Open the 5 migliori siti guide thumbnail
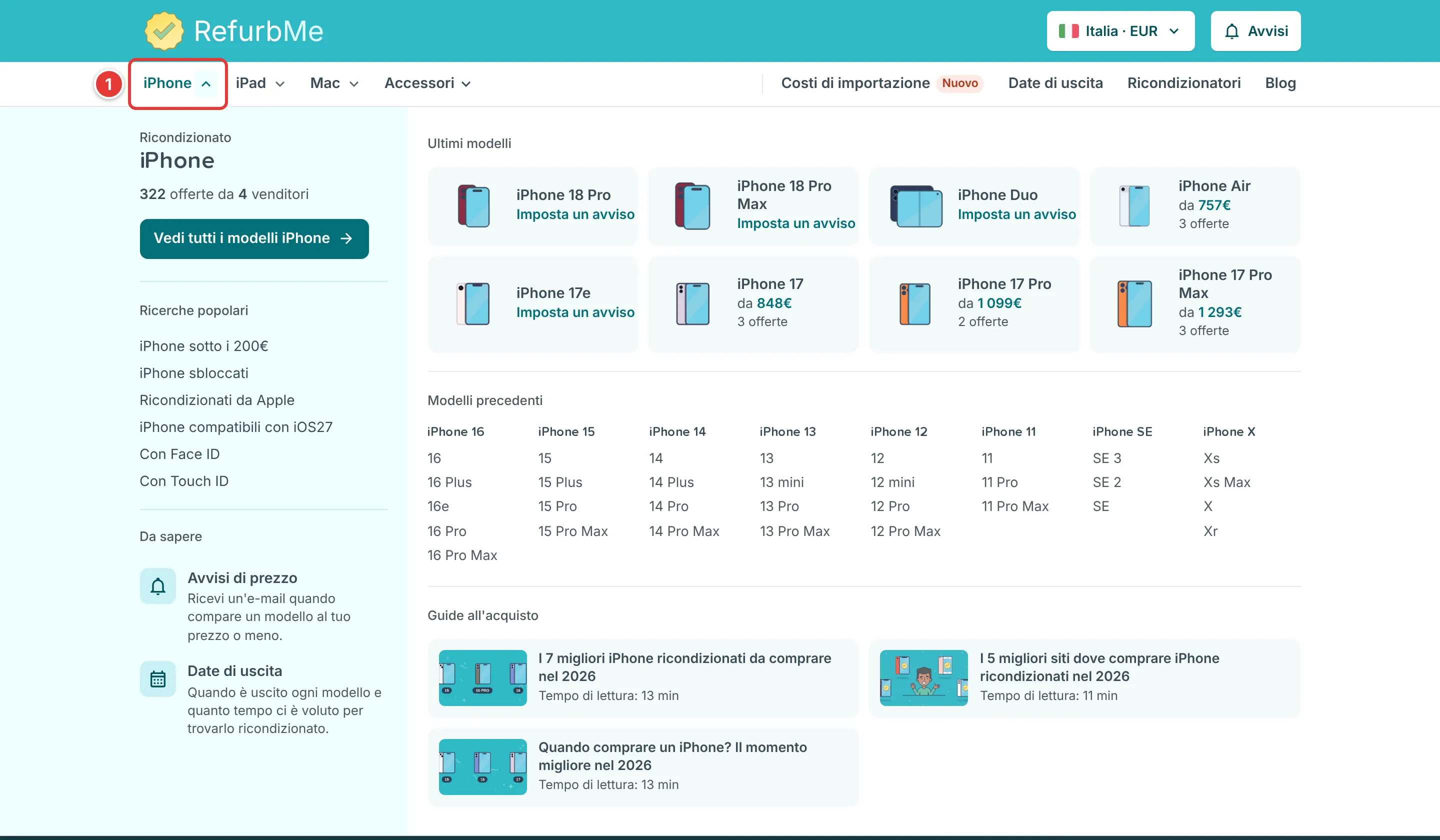The height and width of the screenshot is (840, 1440). 924,677
